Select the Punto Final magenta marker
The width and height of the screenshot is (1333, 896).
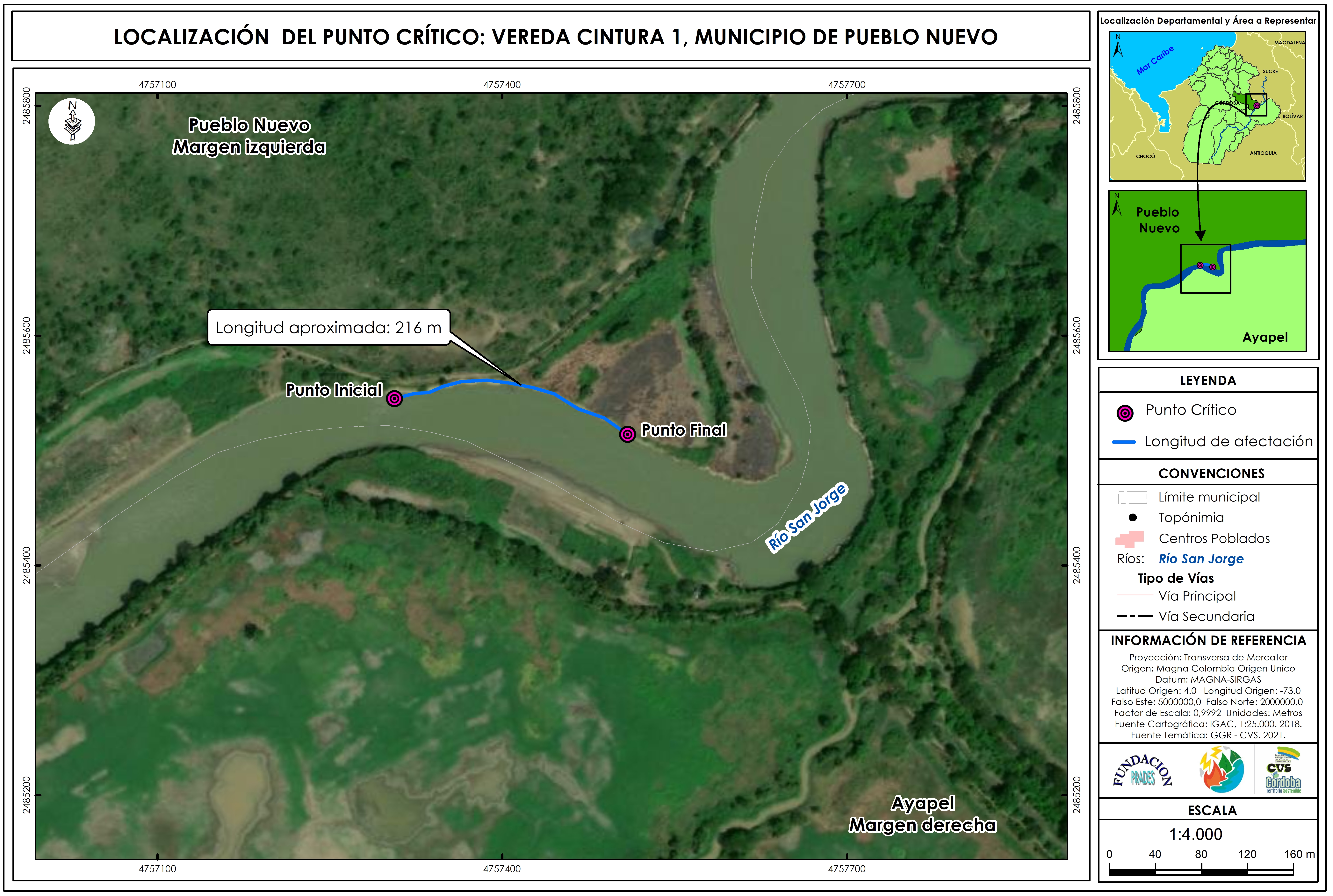(628, 434)
